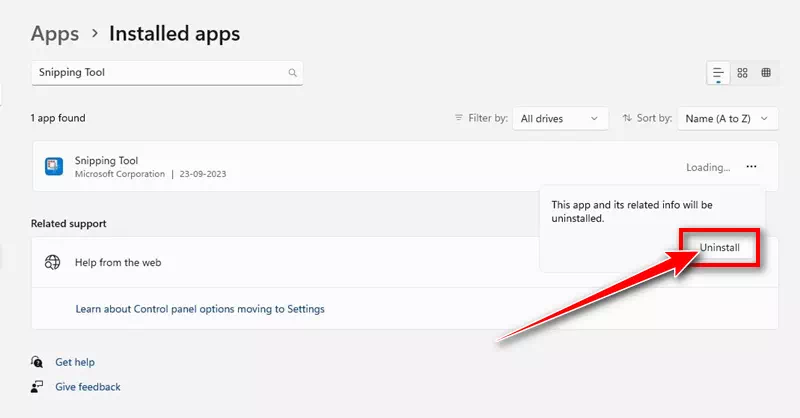
Task: Click the Get help icon
Action: click(37, 362)
